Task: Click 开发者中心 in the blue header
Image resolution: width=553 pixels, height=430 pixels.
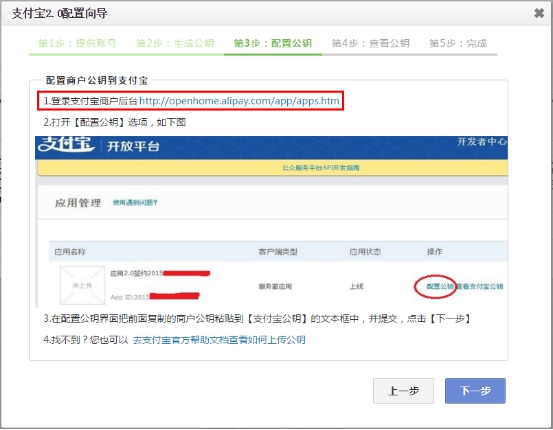Action: pyautogui.click(x=482, y=142)
